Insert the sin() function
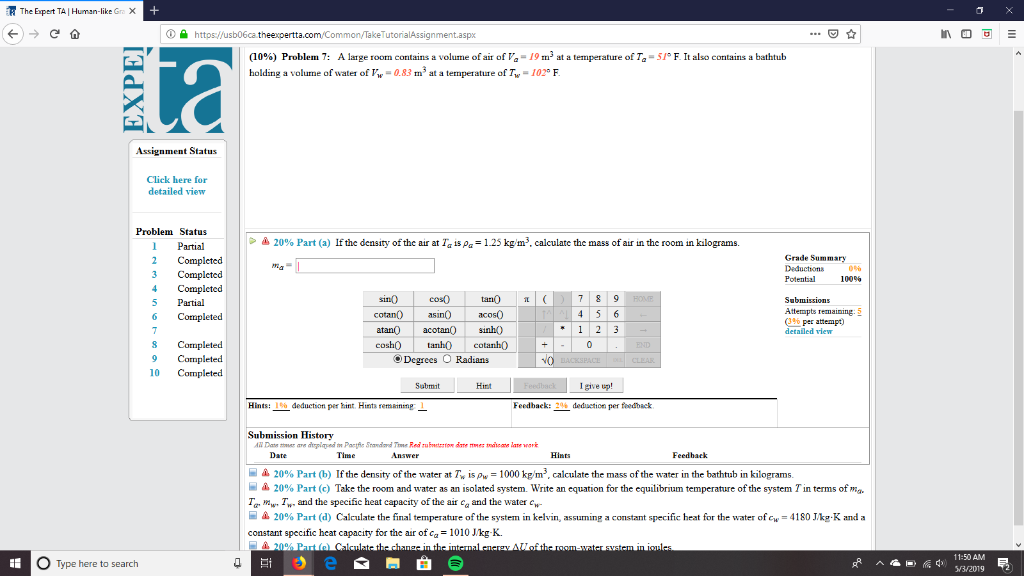Screen dimensions: 1024x576 (387, 298)
